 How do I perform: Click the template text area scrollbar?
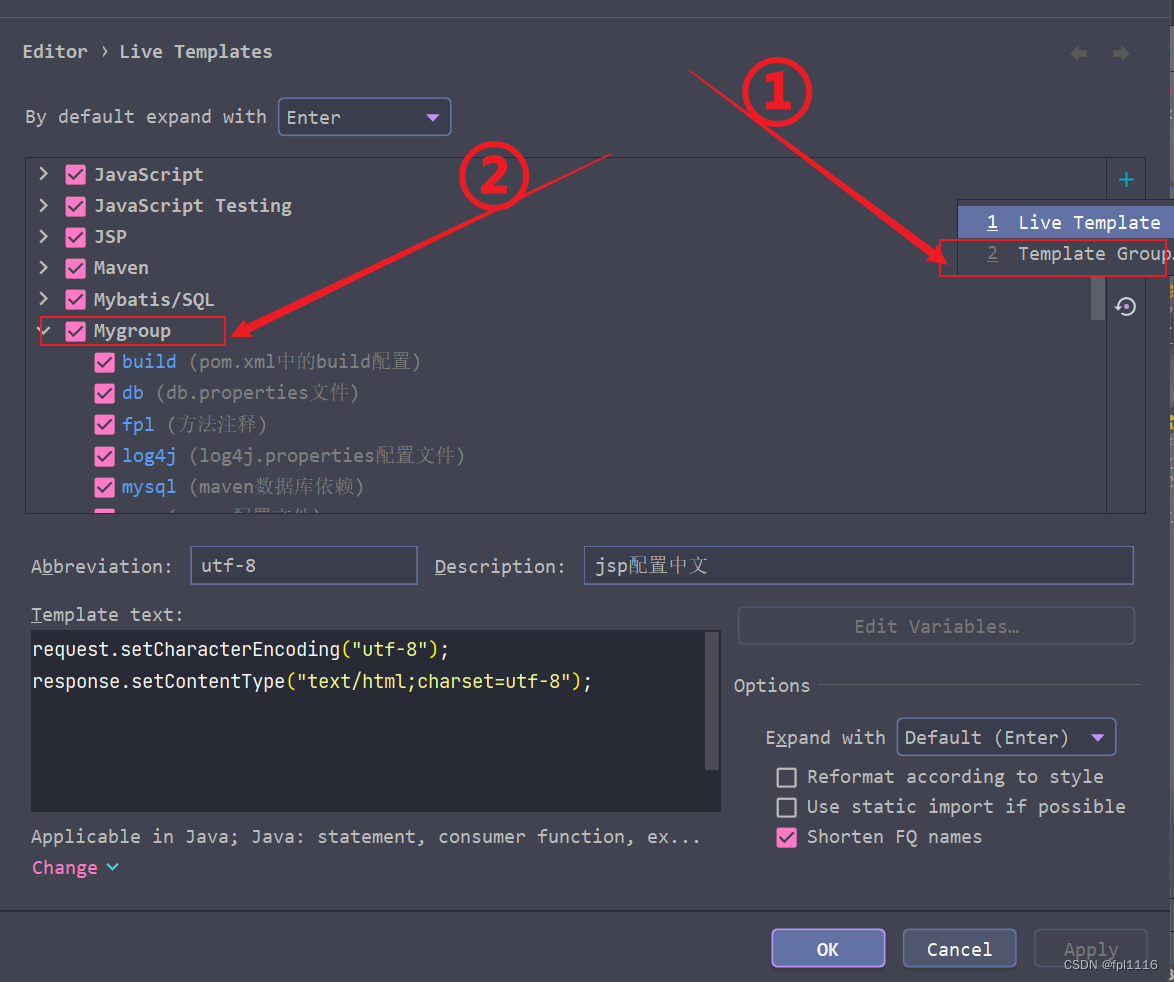712,701
